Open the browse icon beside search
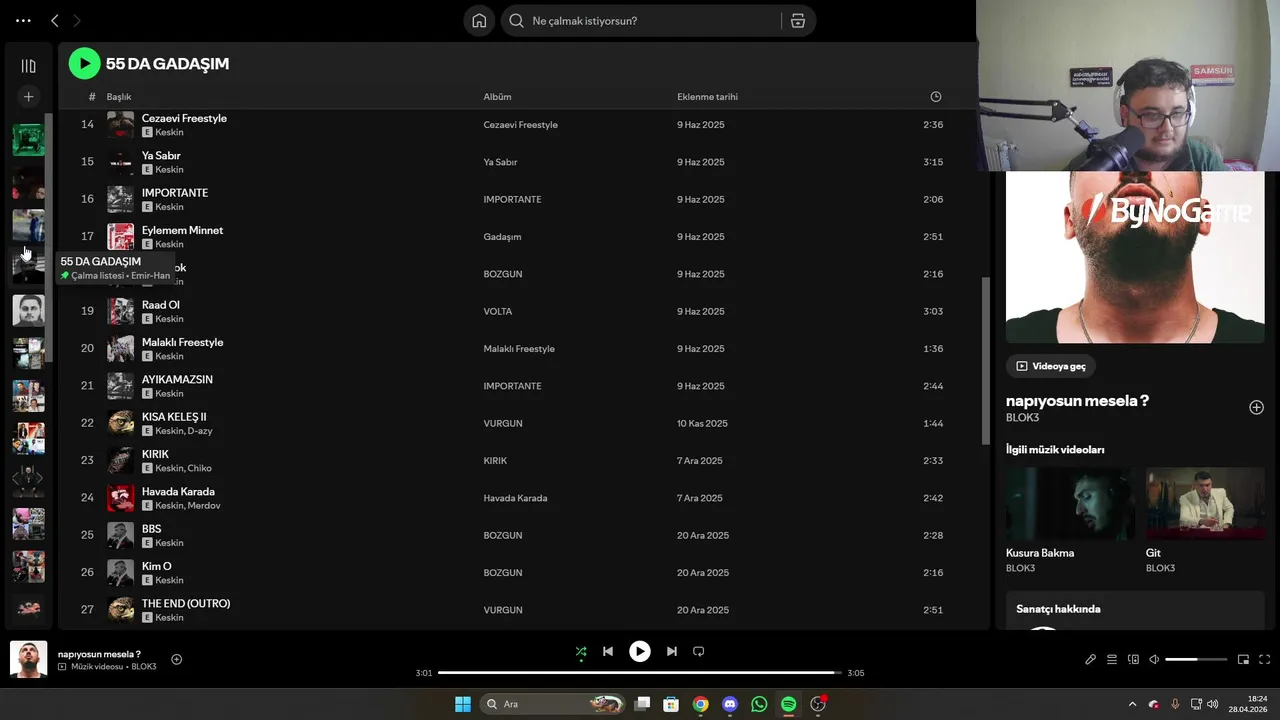This screenshot has height=720, width=1280. click(797, 21)
